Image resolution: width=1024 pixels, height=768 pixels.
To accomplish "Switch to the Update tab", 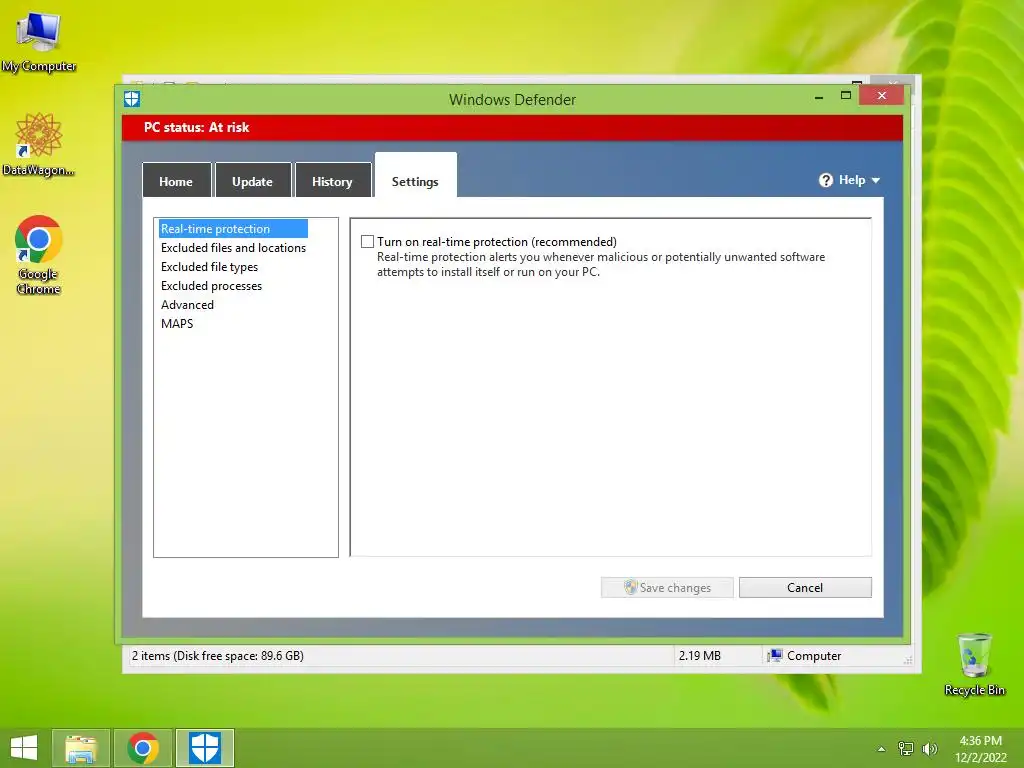I will coord(253,181).
